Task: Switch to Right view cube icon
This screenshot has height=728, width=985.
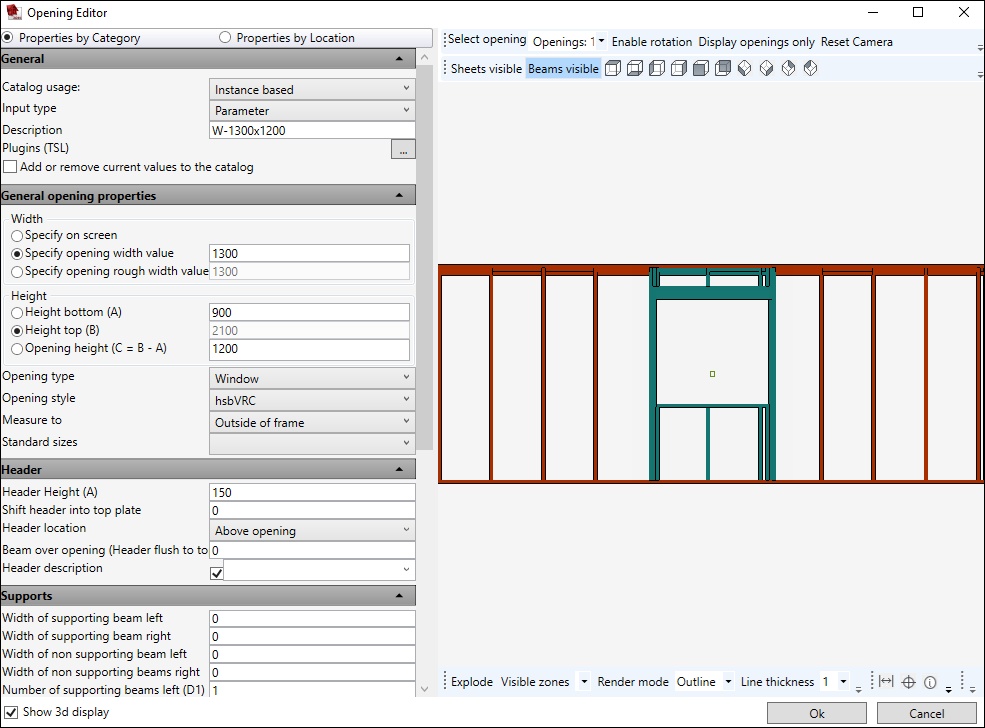Action: click(679, 68)
